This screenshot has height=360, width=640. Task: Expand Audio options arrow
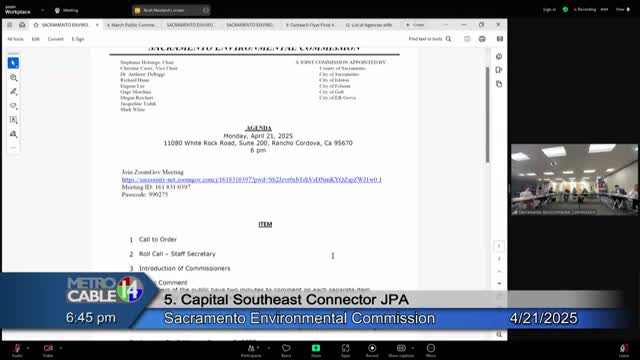click(28, 348)
